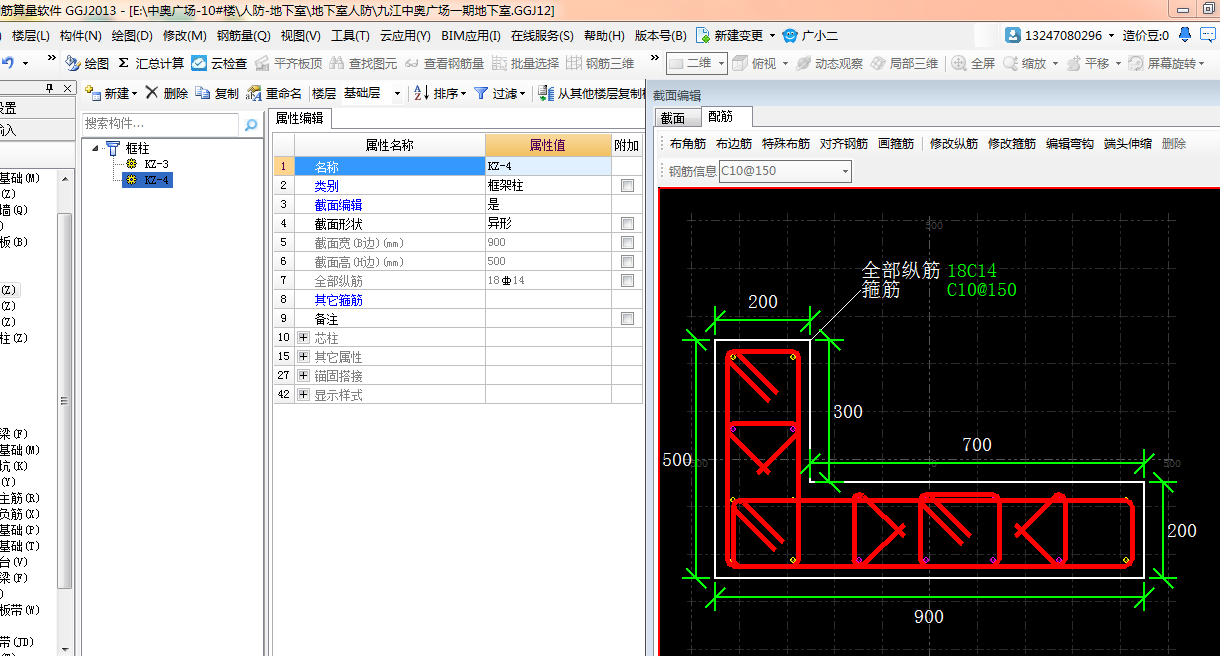This screenshot has height=656, width=1220.
Task: Open the 钢筋信息 C10@150 combo box
Action: click(x=785, y=171)
